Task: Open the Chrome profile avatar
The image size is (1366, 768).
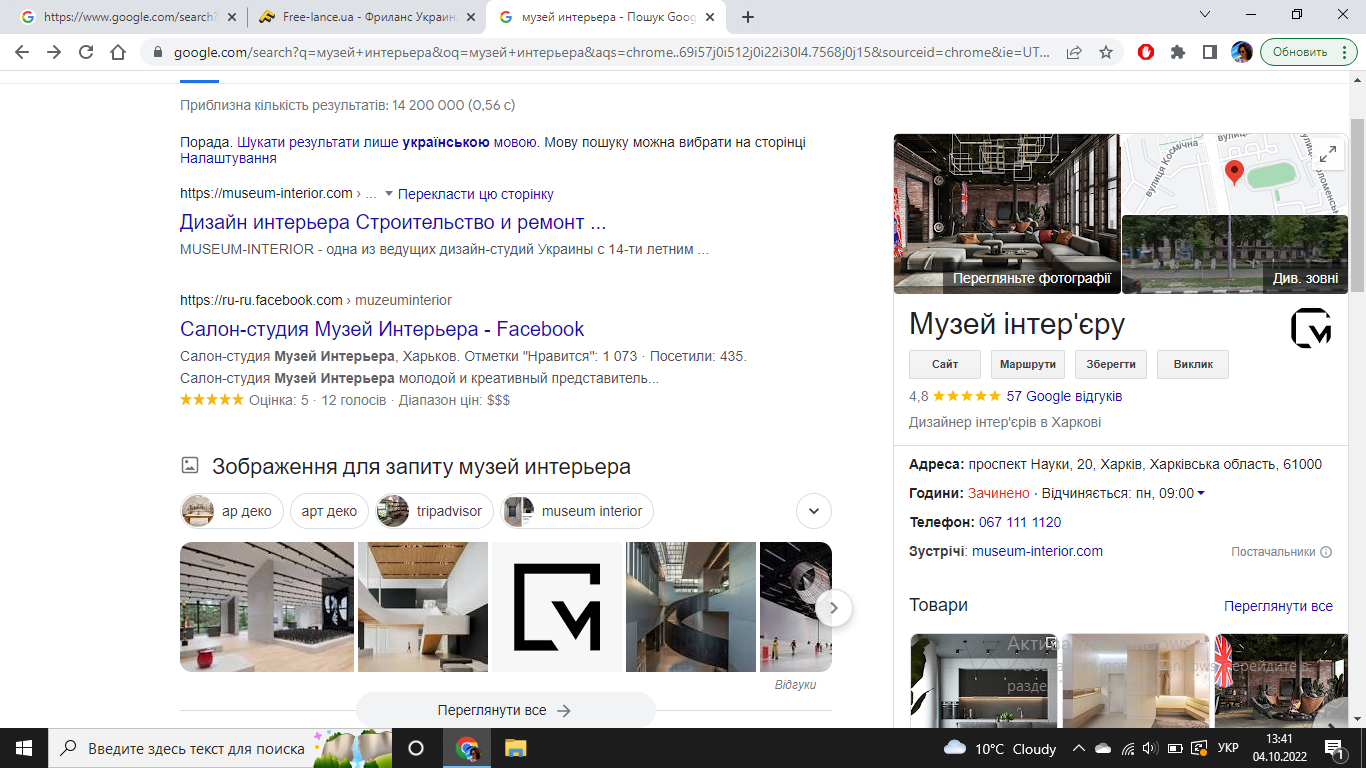Action: coord(1242,52)
